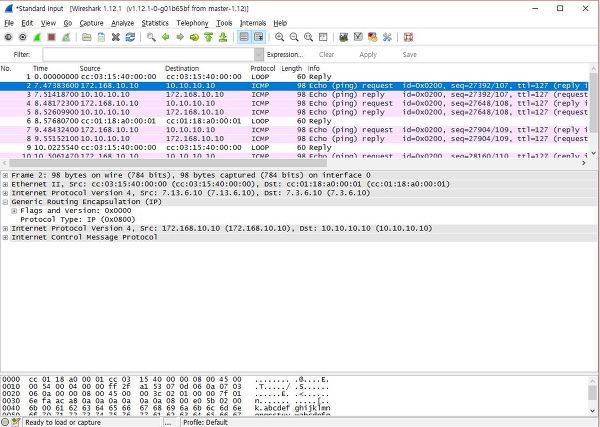Find a packet (magnifier icon)

coord(151,37)
